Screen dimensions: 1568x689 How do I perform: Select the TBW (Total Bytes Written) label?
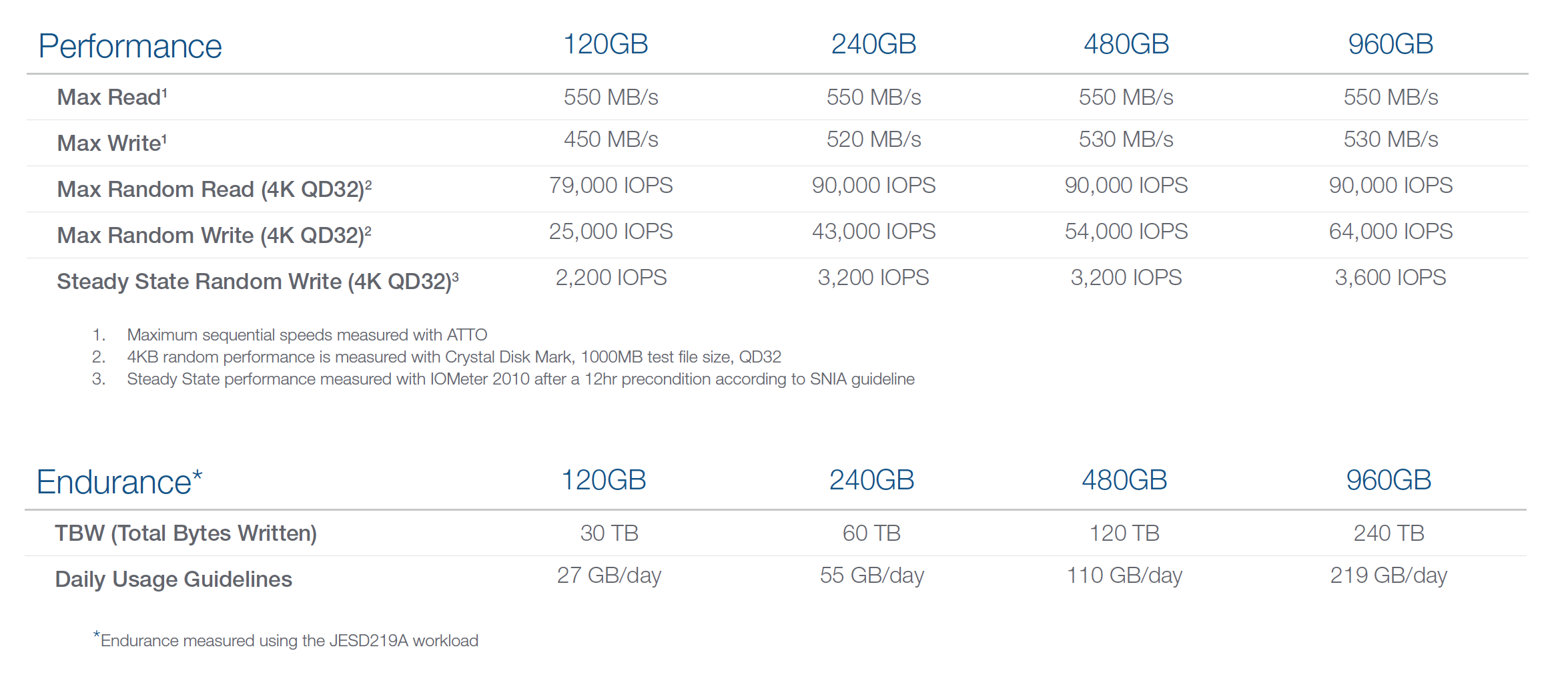185,533
